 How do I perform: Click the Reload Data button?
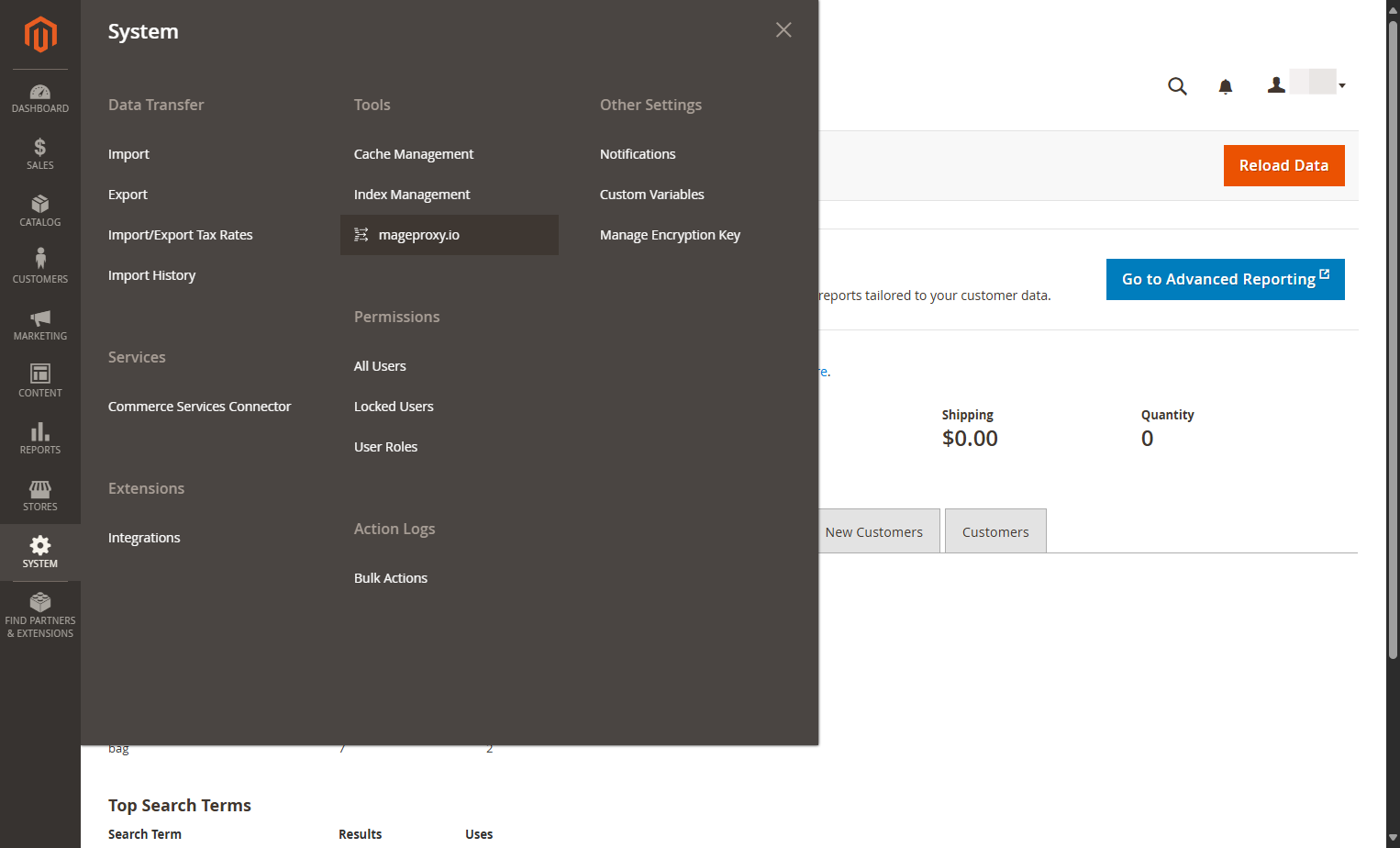pos(1283,165)
